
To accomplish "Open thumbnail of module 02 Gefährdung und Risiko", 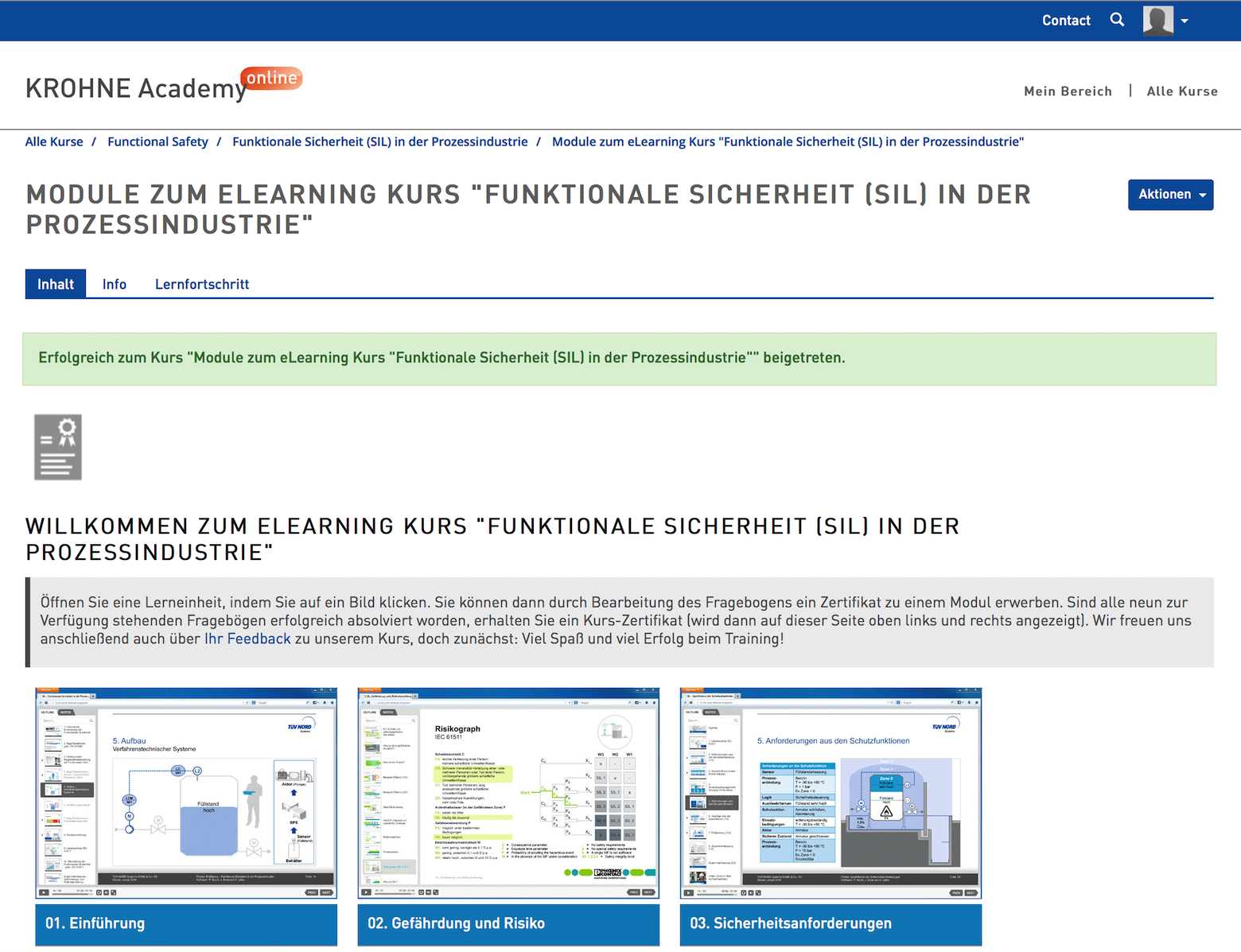I will tap(508, 793).
